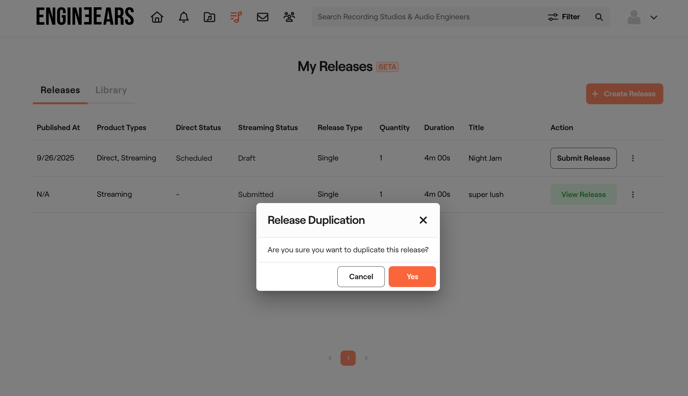Click Submit Release for Night Jam
This screenshot has height=396, width=688.
tap(583, 158)
